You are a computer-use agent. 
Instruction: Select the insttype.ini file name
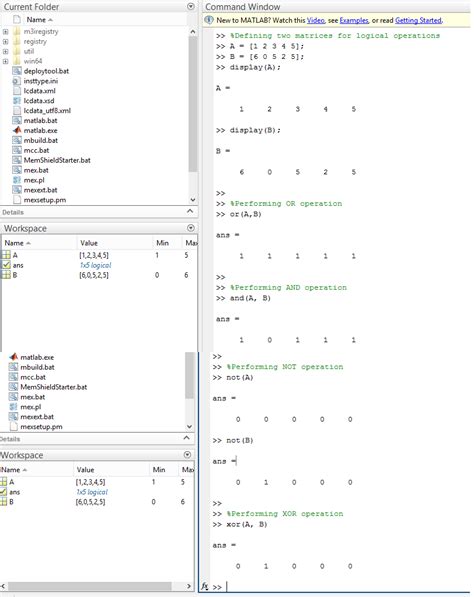coord(41,81)
